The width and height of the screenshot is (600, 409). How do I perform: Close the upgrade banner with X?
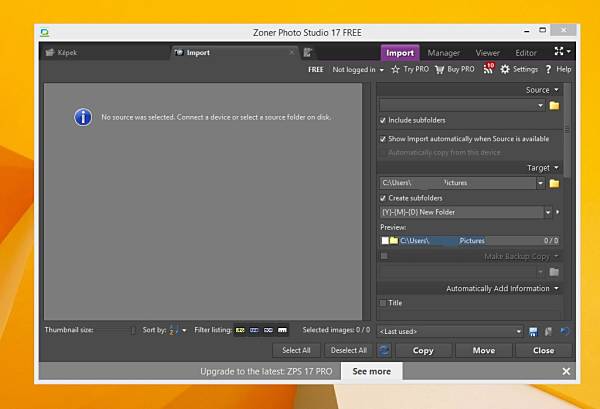click(x=566, y=371)
